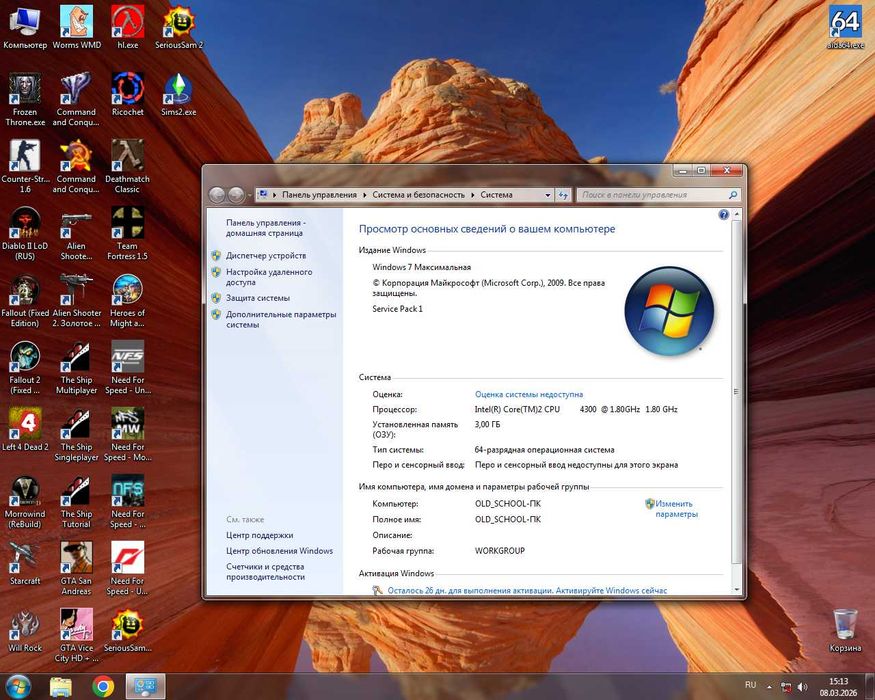
Task: Select Fallout (Fixed Edition) icon
Action: click(x=25, y=300)
